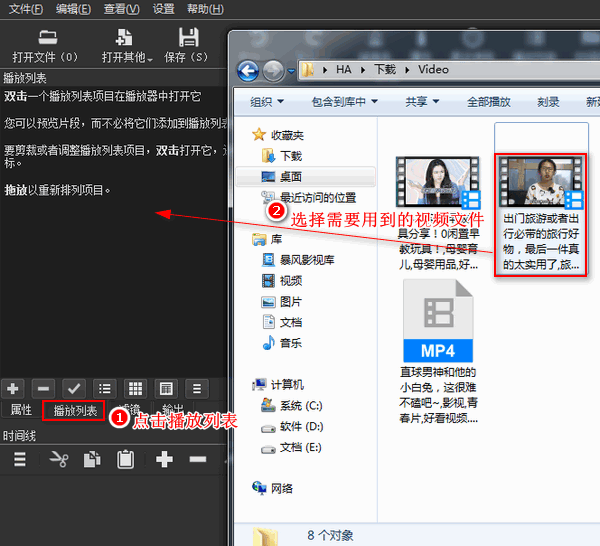Click the 8 个对象 status text
The image size is (600, 546).
pyautogui.click(x=330, y=535)
